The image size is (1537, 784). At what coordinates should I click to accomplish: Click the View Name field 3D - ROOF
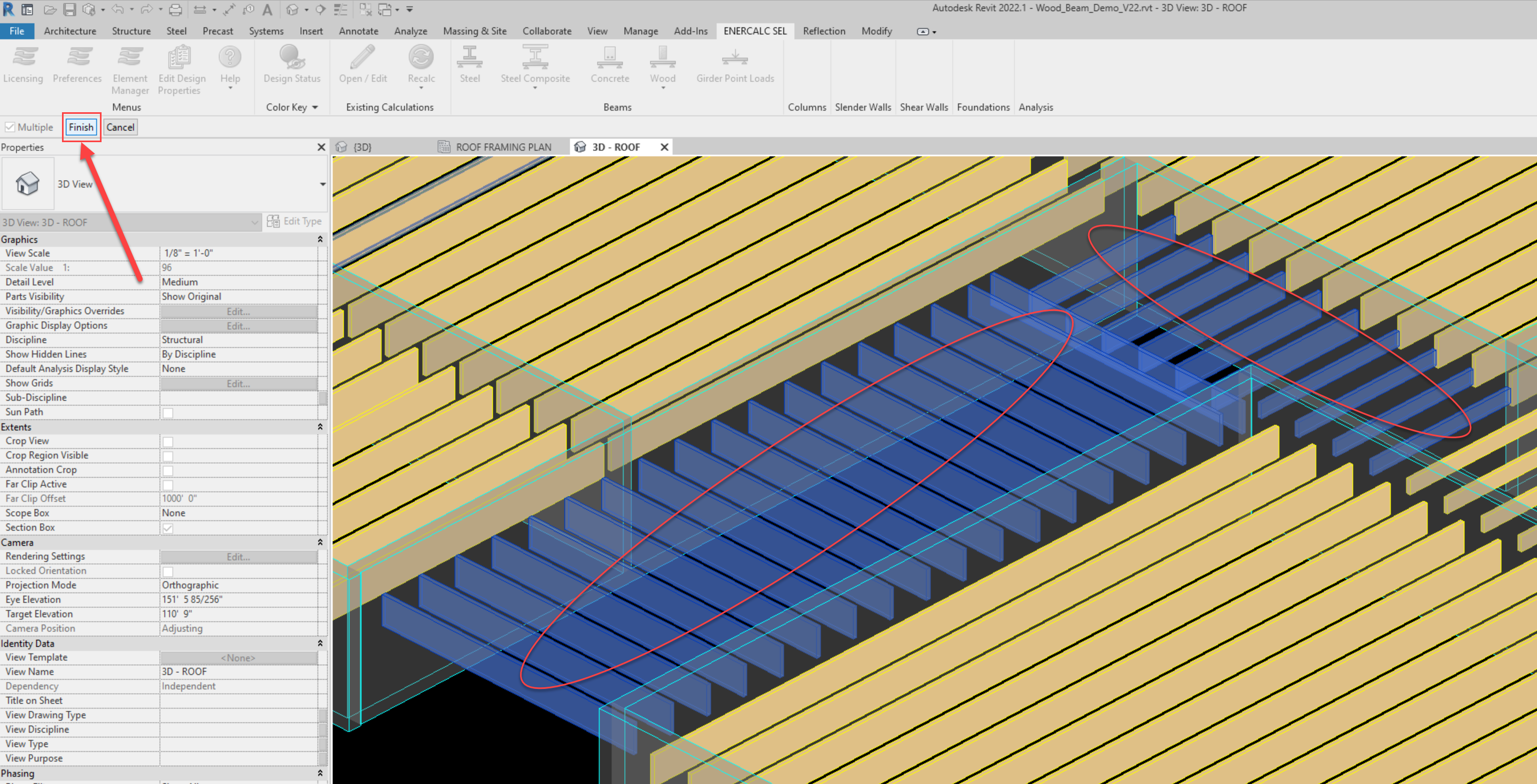point(239,672)
